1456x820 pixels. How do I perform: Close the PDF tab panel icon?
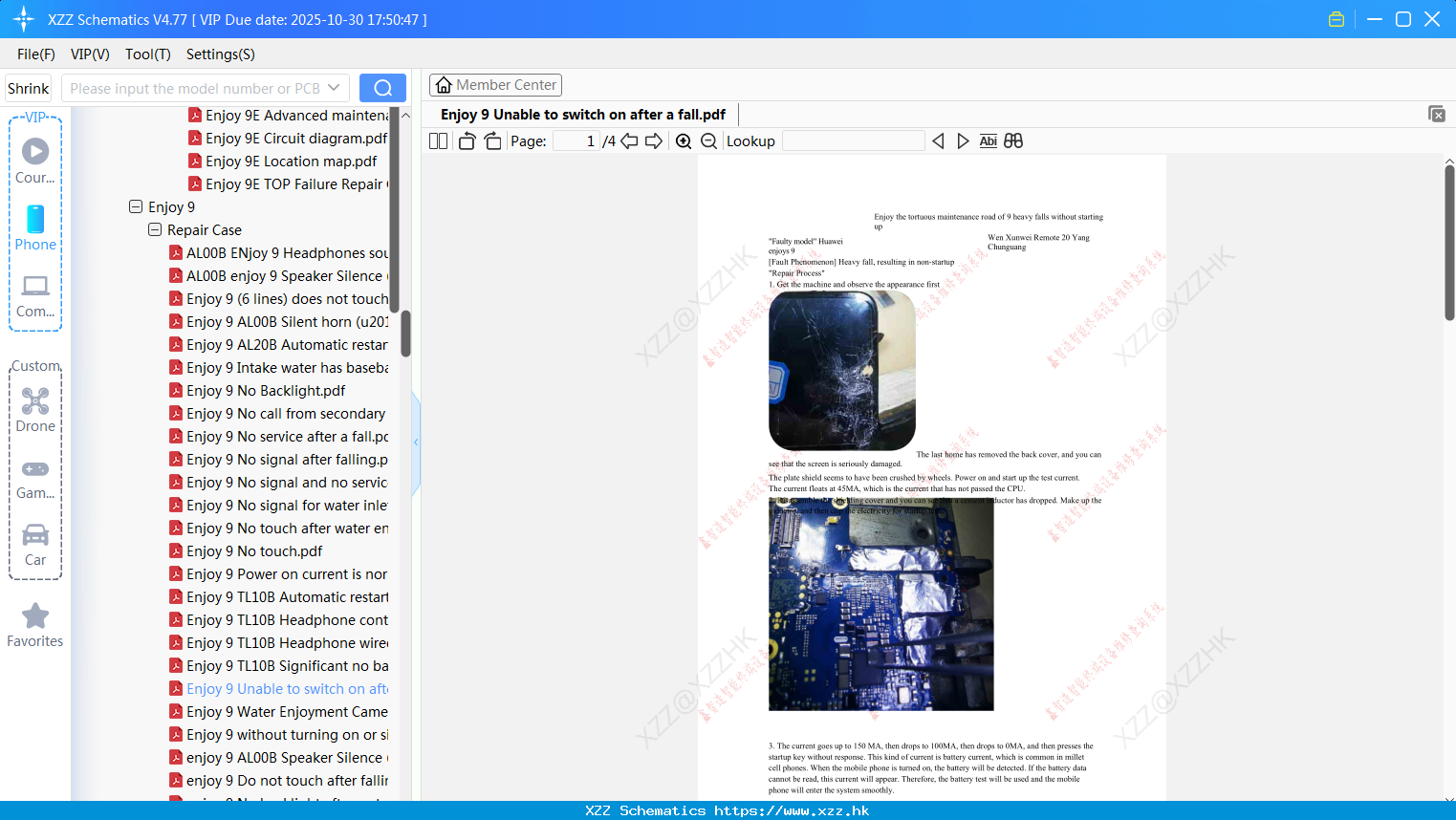click(x=1437, y=115)
